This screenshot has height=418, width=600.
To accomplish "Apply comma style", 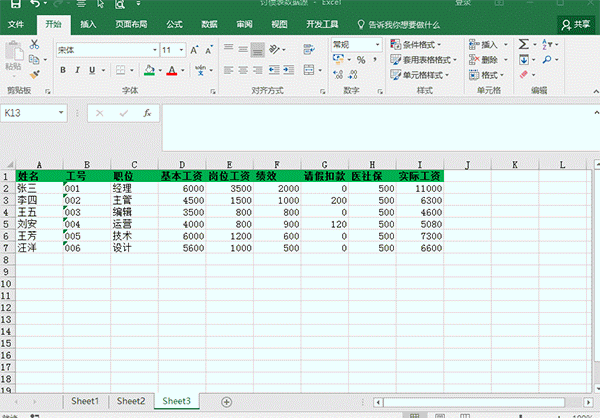I will 375,59.
